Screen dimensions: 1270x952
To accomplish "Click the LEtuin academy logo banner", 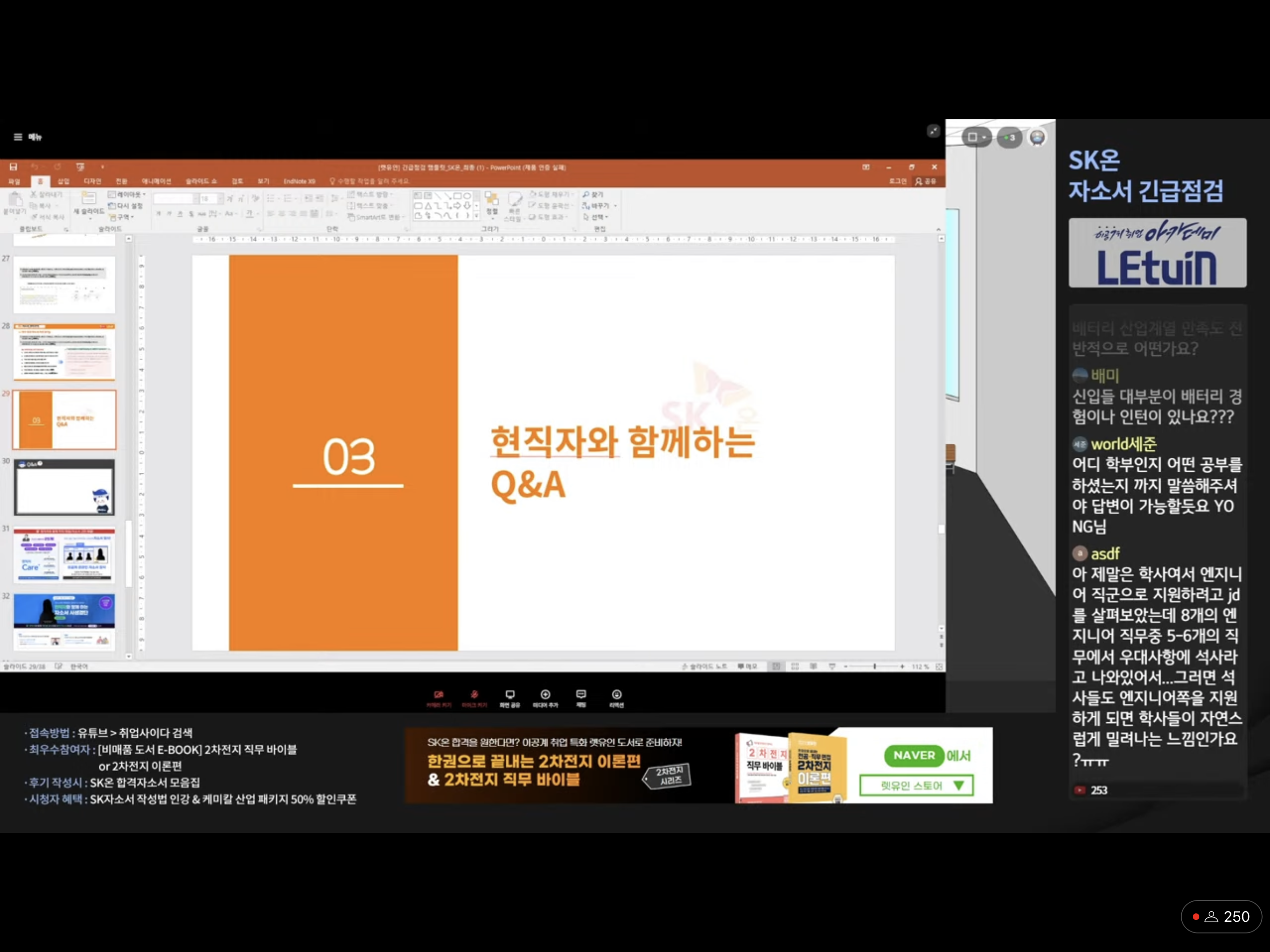I will [x=1157, y=252].
